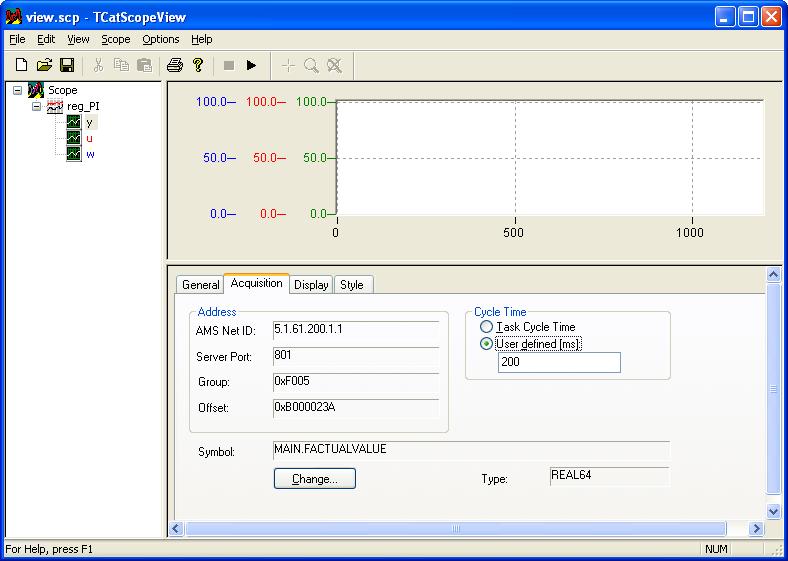Click the Server Port field 801
Screen dimensions: 788x561
(x=356, y=356)
